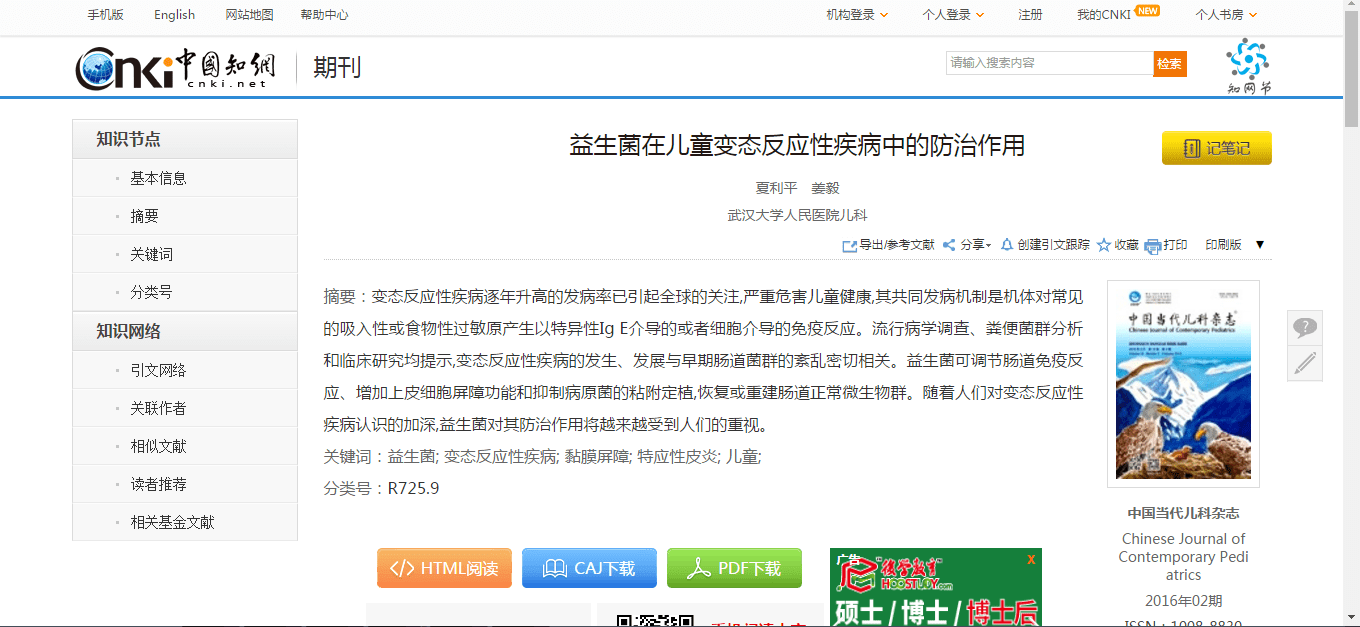Open the 记笔记 note-taking tool

tap(1216, 147)
